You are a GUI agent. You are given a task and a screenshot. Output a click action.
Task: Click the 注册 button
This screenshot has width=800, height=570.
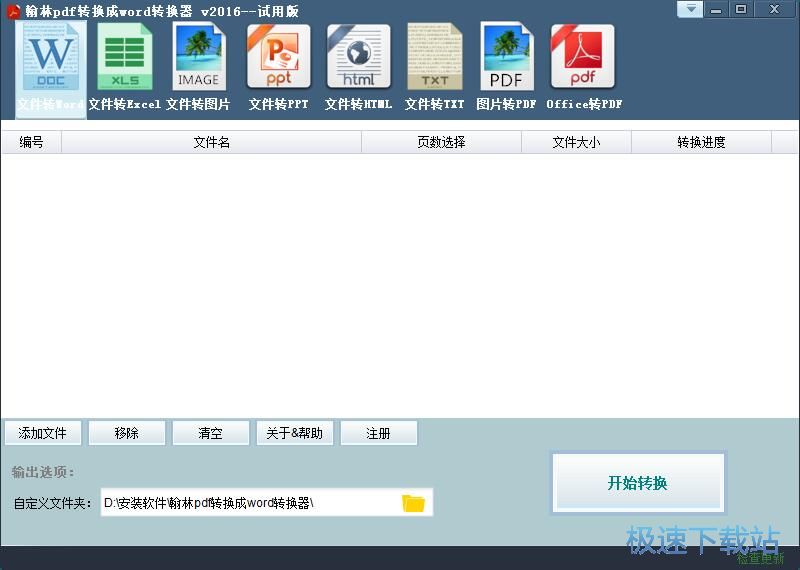point(379,433)
